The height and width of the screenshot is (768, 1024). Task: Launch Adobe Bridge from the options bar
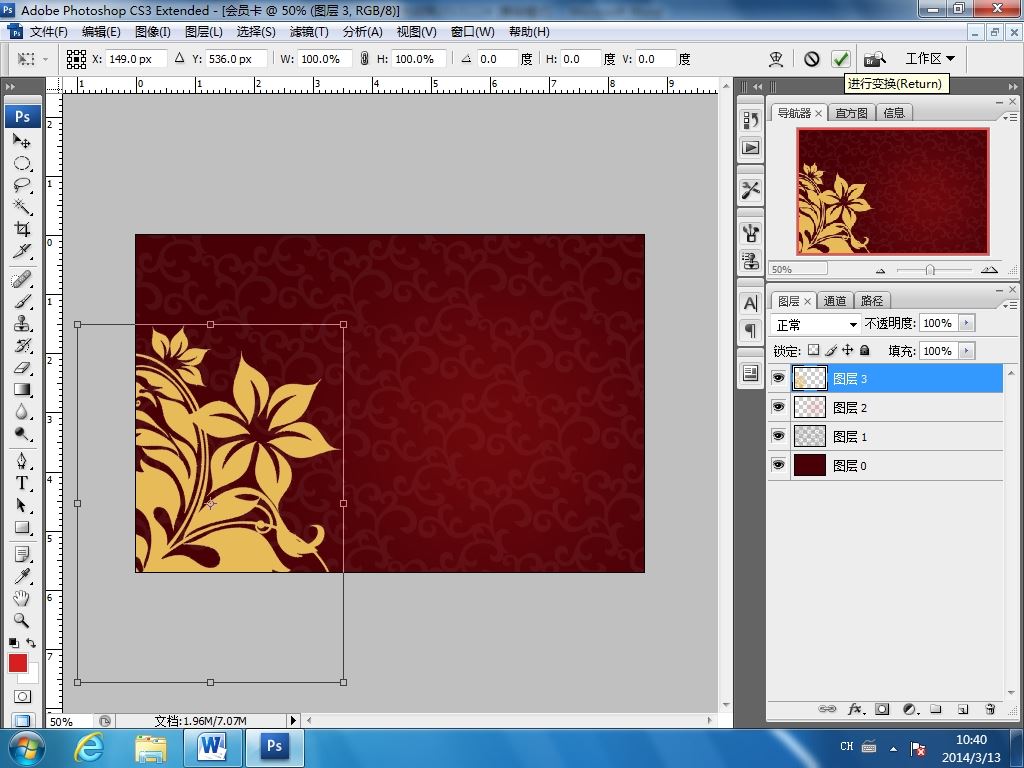point(874,59)
